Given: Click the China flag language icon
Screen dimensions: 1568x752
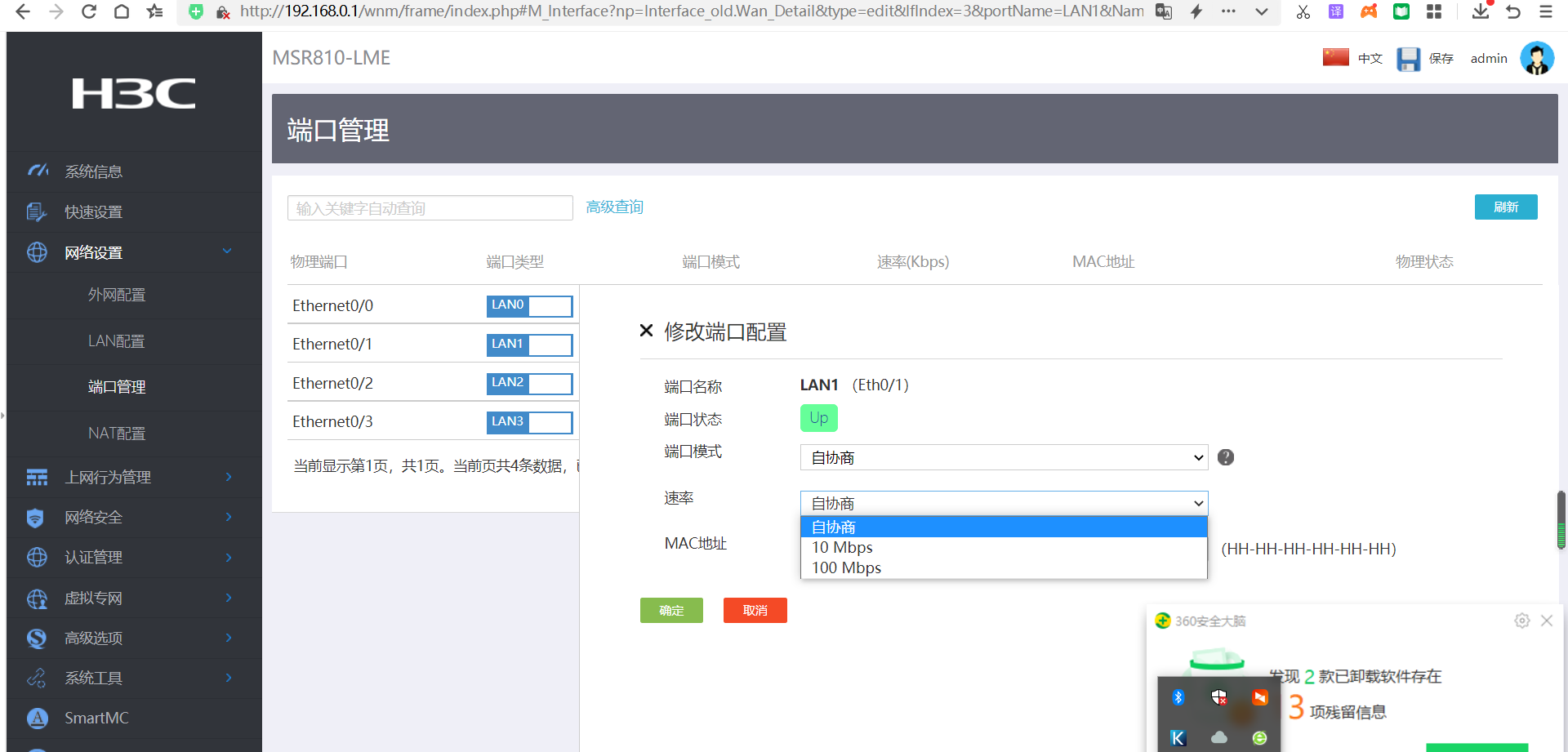Looking at the screenshot, I should click(1336, 57).
